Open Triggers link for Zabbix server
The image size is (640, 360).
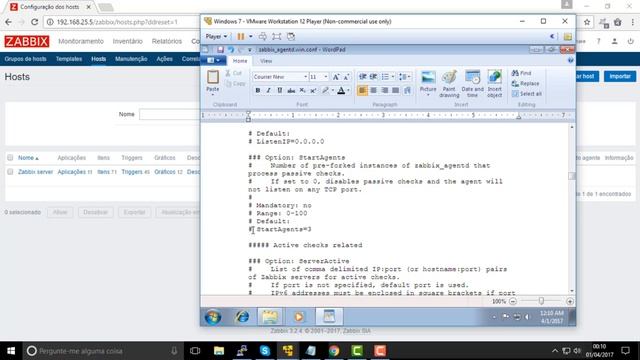[x=132, y=172]
